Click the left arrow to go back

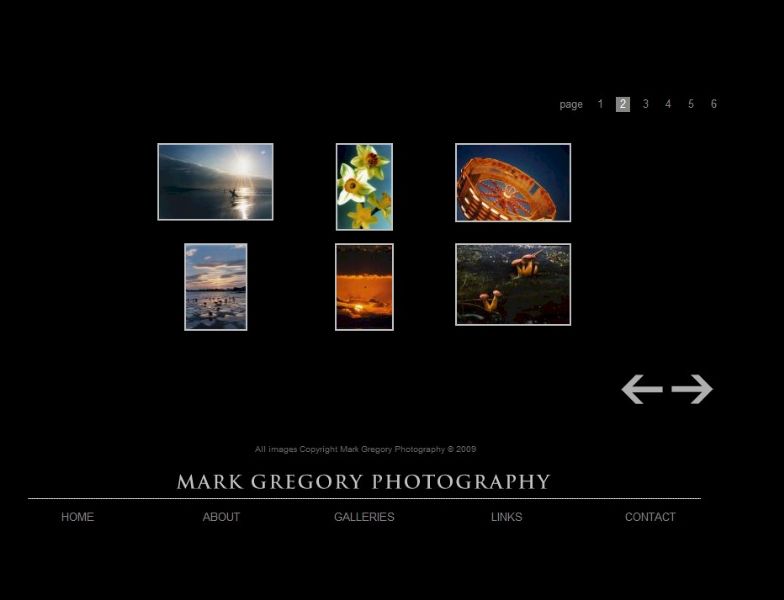click(642, 389)
